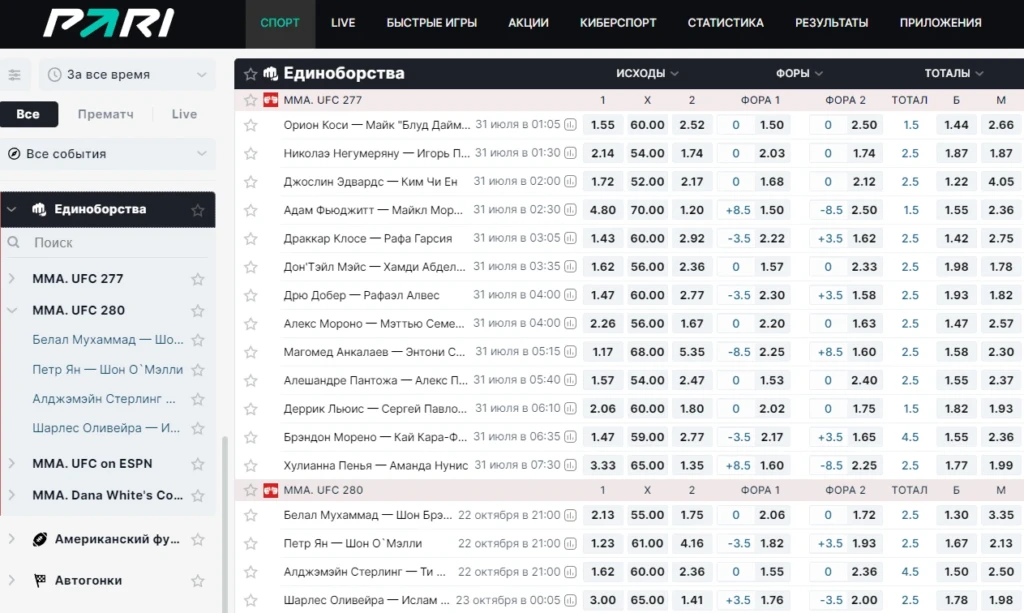This screenshot has width=1024, height=613.
Task: Star the sidebar Единоборства category
Action: (x=198, y=210)
